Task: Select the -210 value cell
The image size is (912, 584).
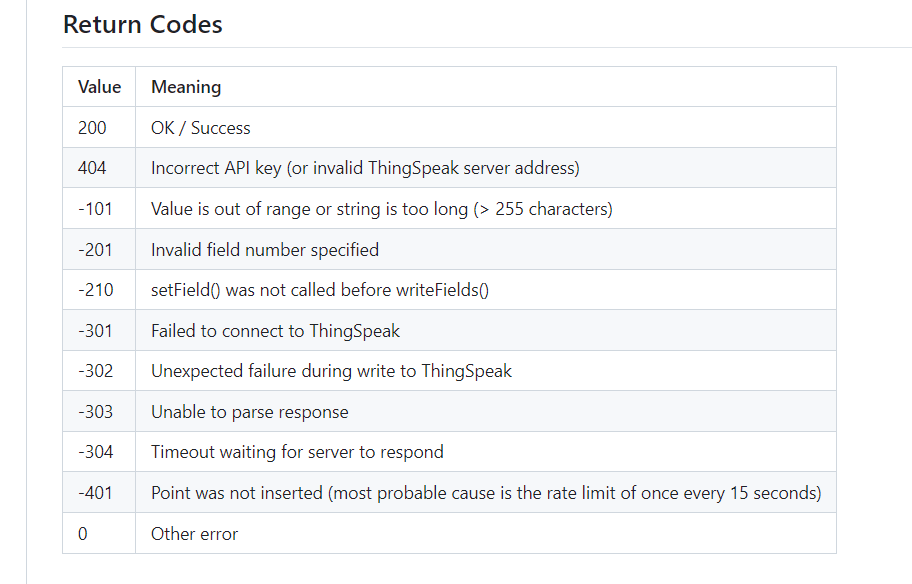Action: (95, 290)
